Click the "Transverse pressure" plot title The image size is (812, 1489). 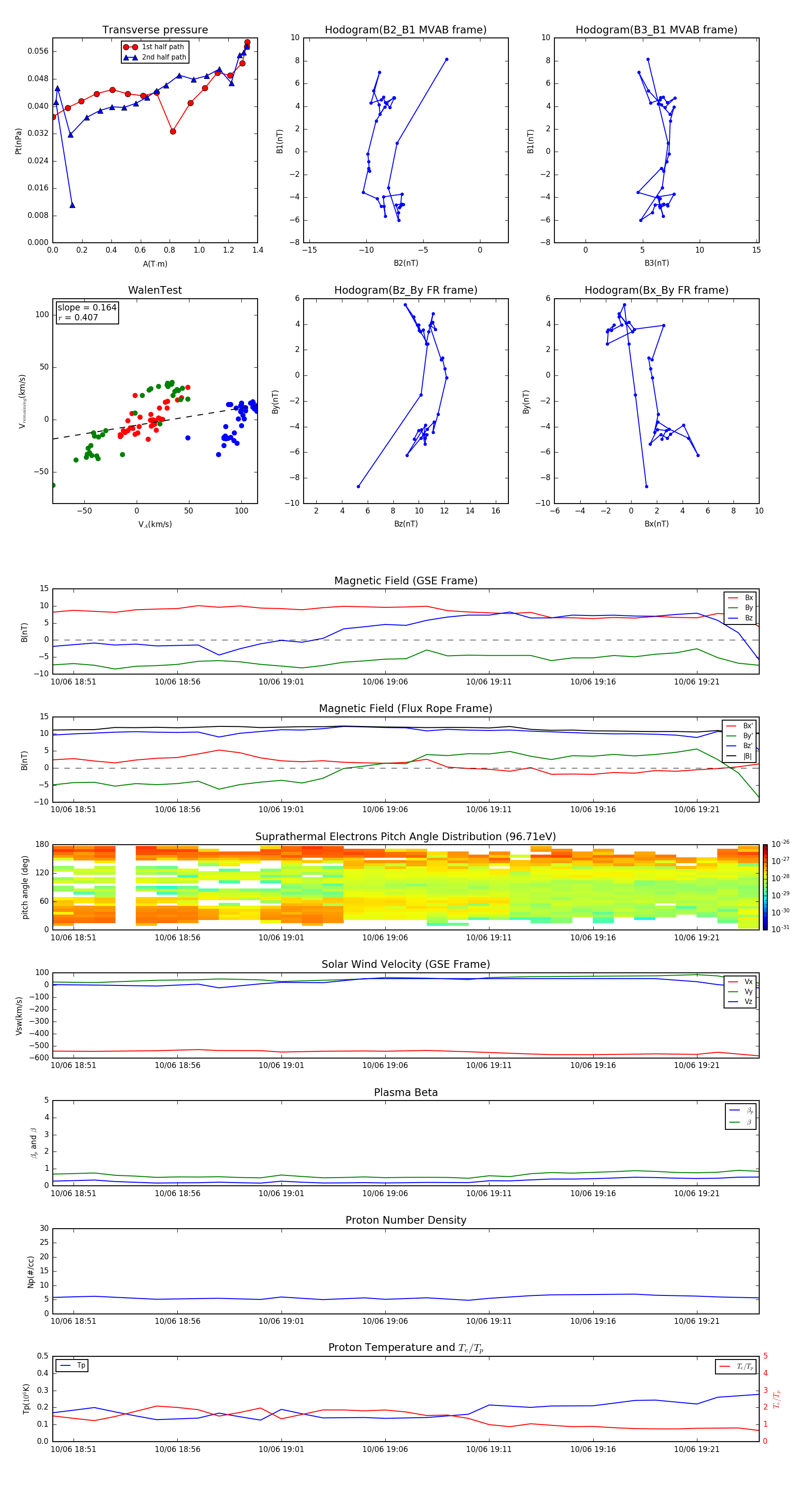tap(155, 30)
